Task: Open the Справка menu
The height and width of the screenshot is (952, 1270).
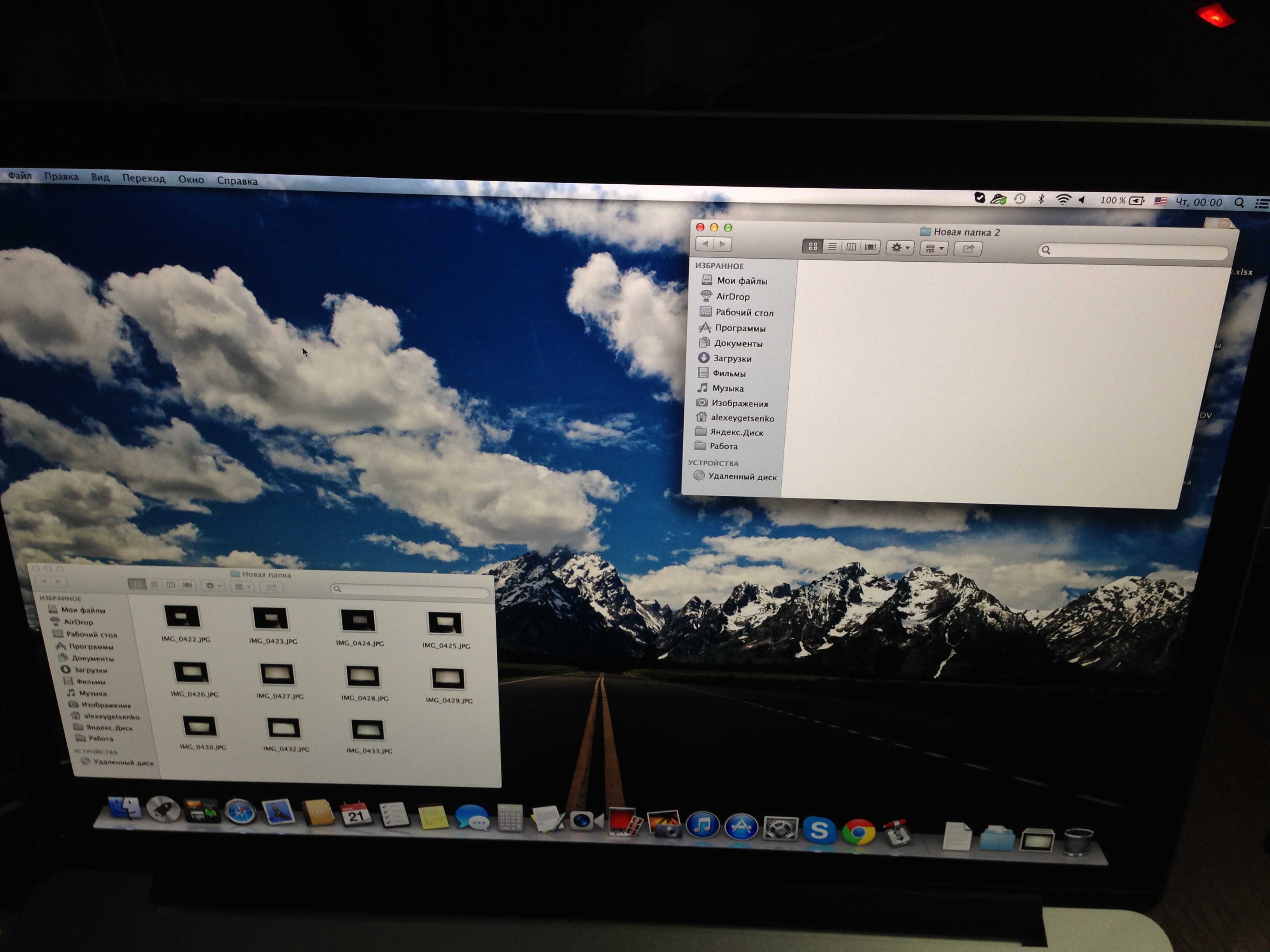Action: click(x=237, y=181)
